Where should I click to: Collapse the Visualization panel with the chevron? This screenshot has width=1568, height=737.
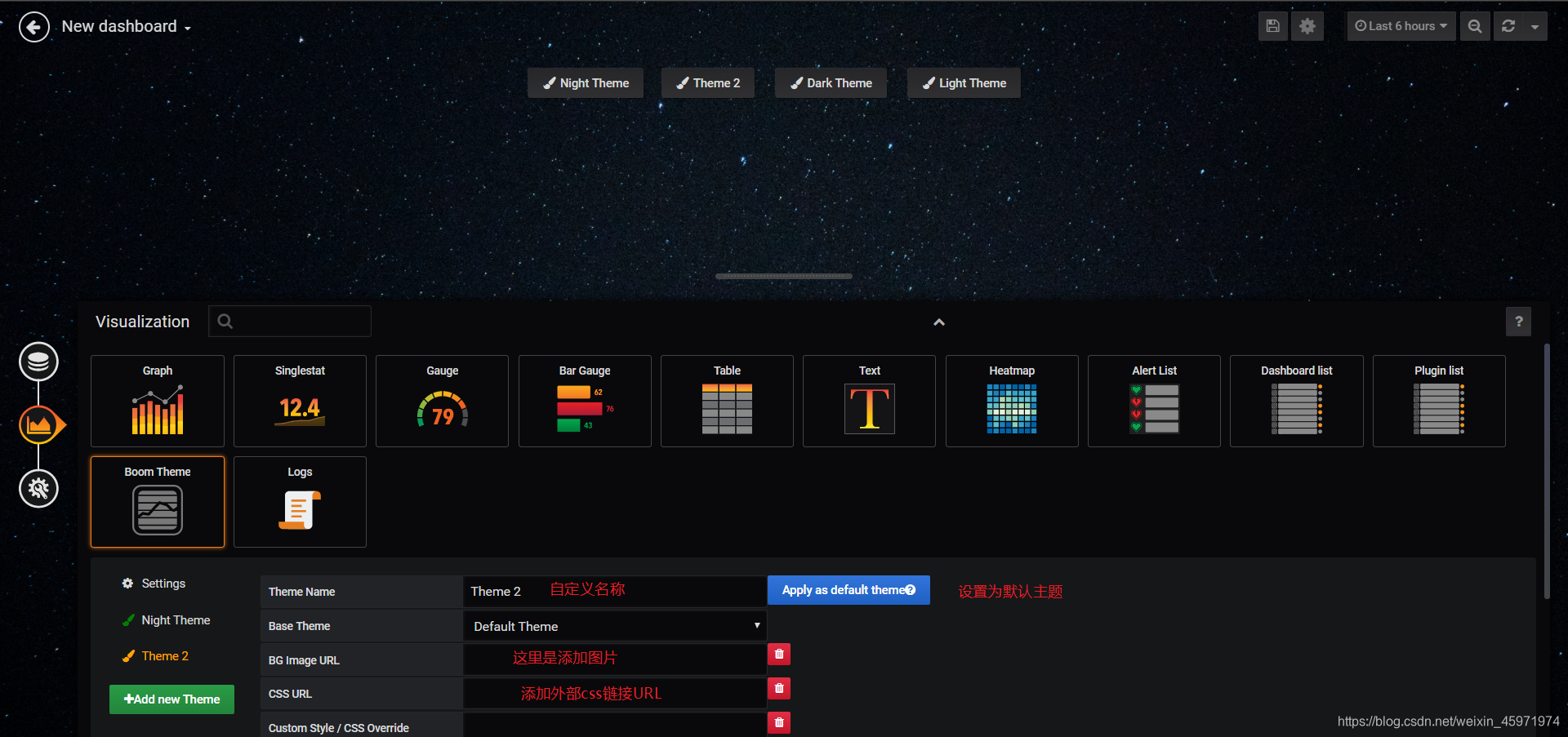point(938,322)
